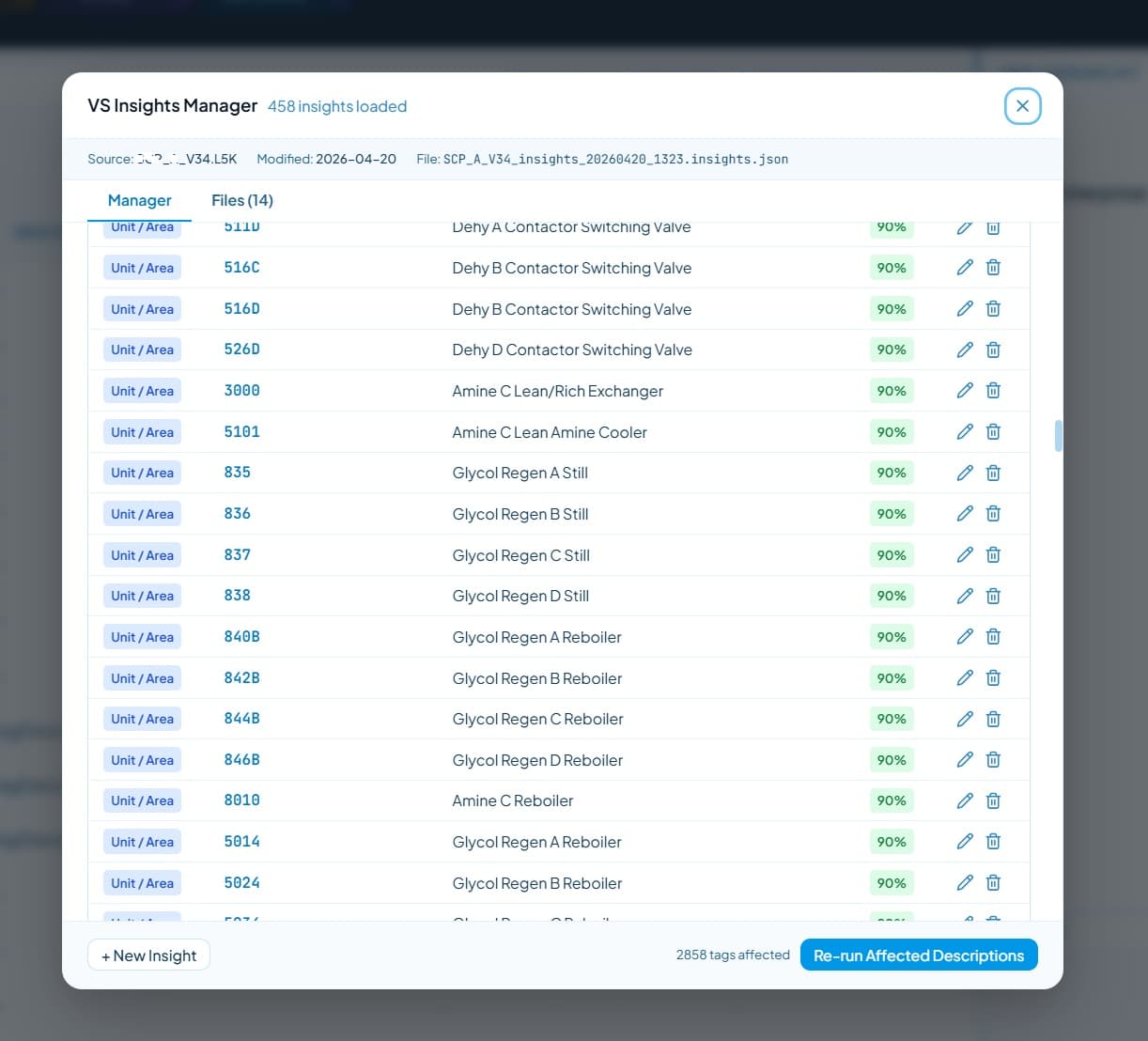
Task: Select the text Amine C Reboiler
Action: pyautogui.click(x=512, y=800)
